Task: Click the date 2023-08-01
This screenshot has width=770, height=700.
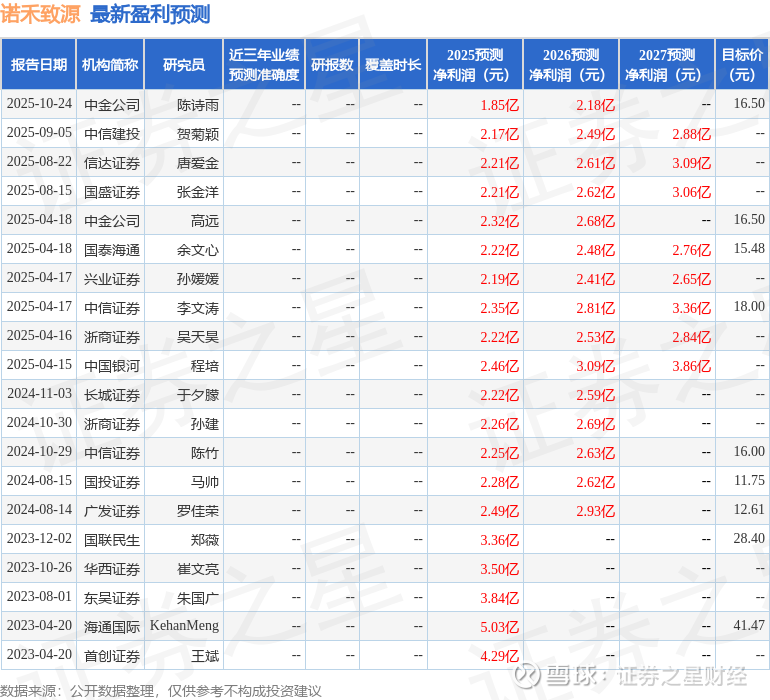Action: click(39, 596)
